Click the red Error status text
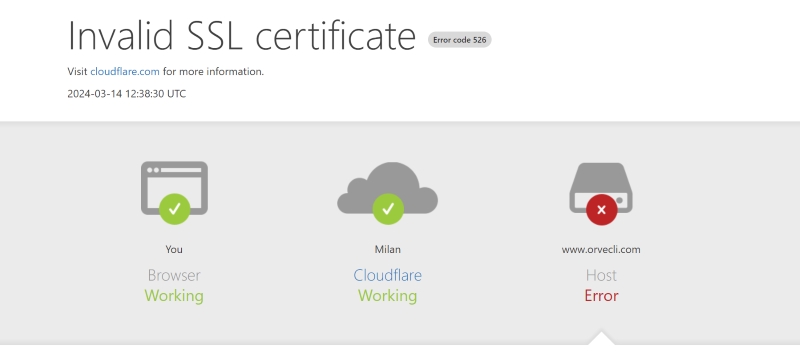Image resolution: width=800 pixels, height=362 pixels. tap(601, 296)
